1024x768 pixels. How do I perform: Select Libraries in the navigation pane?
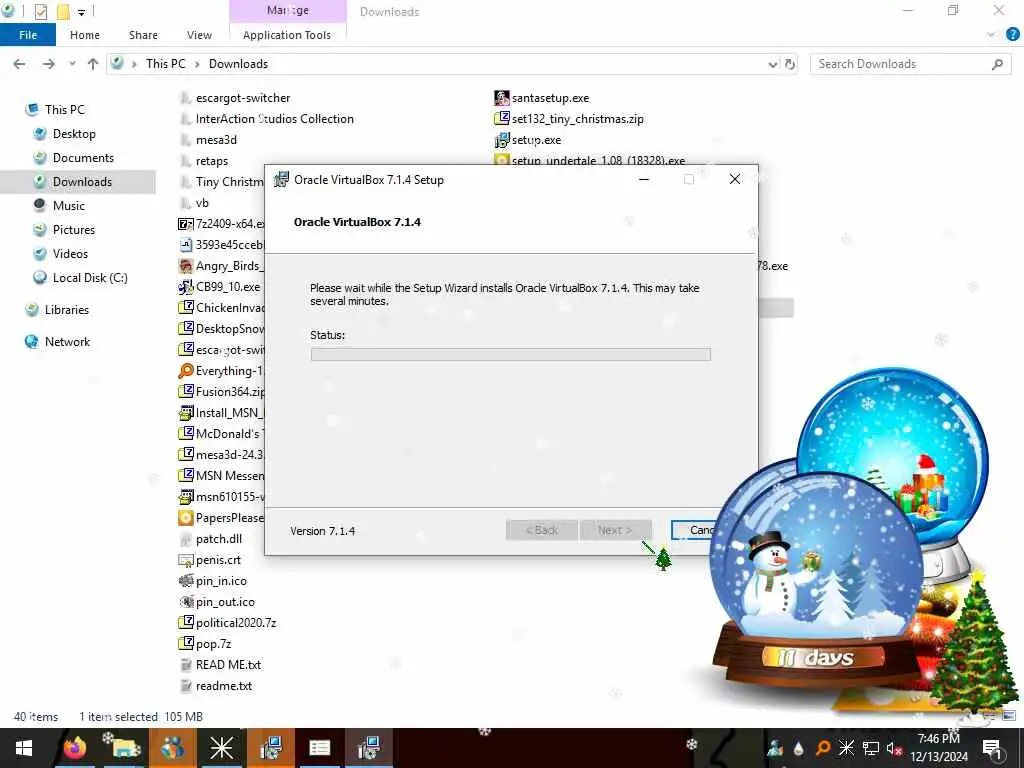tap(67, 310)
